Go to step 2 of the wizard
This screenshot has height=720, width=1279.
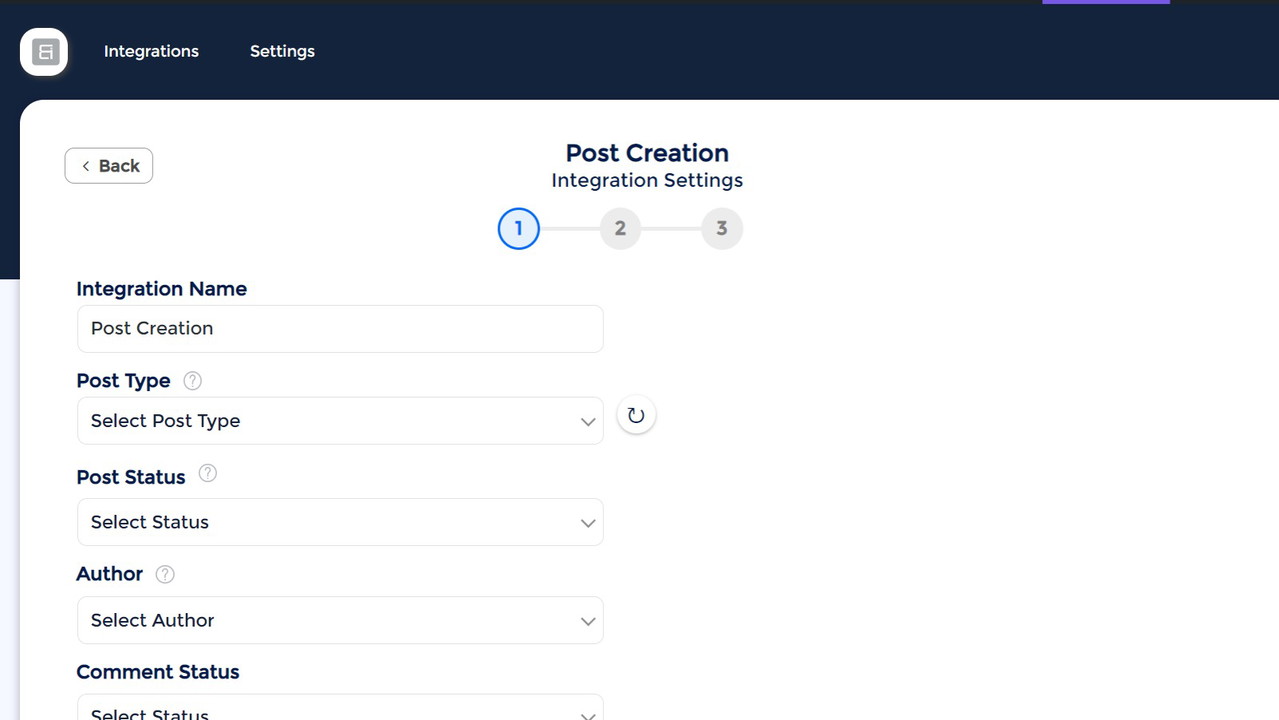pos(620,229)
